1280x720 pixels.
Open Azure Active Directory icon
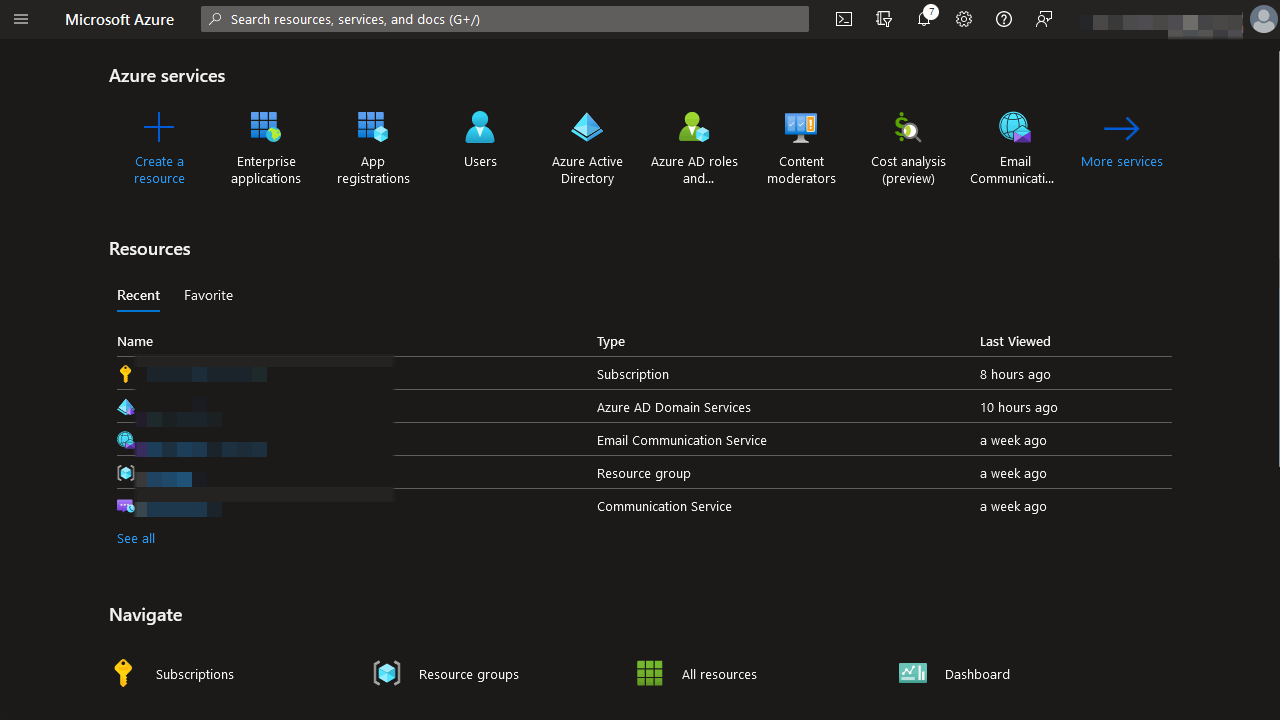coord(587,127)
